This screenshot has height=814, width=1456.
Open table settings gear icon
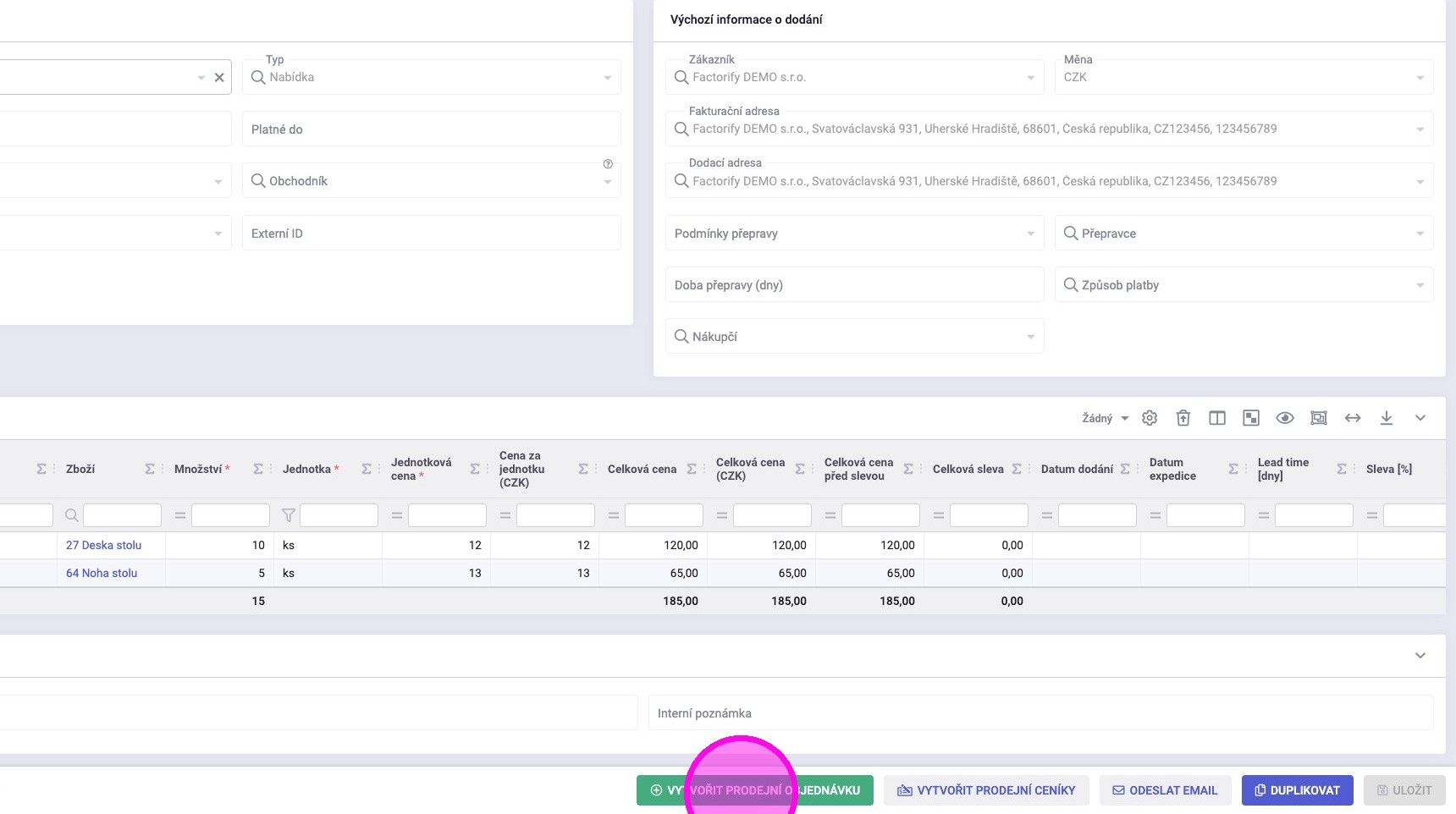click(1150, 418)
